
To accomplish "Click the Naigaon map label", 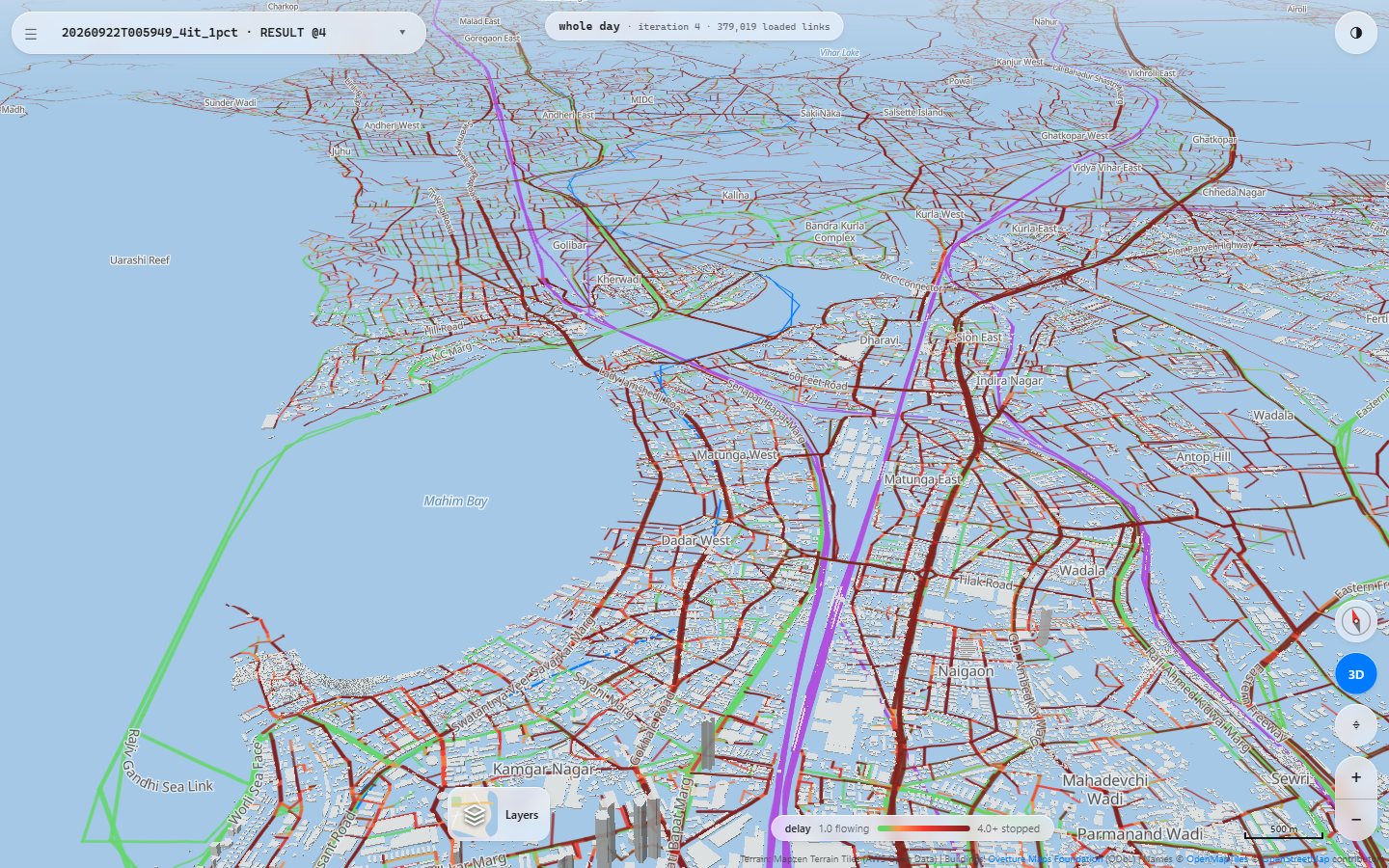I will coord(966,671).
